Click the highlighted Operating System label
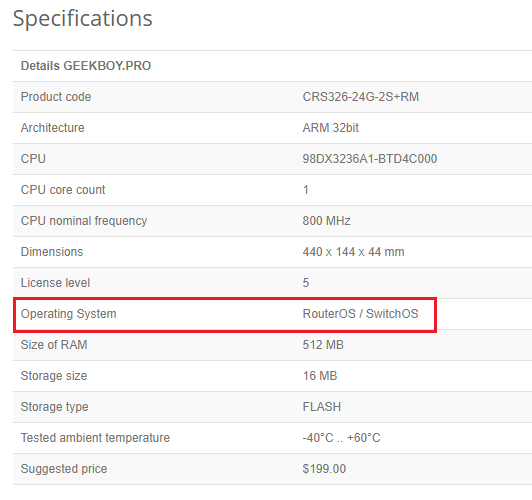This screenshot has height=500, width=532. [x=69, y=314]
